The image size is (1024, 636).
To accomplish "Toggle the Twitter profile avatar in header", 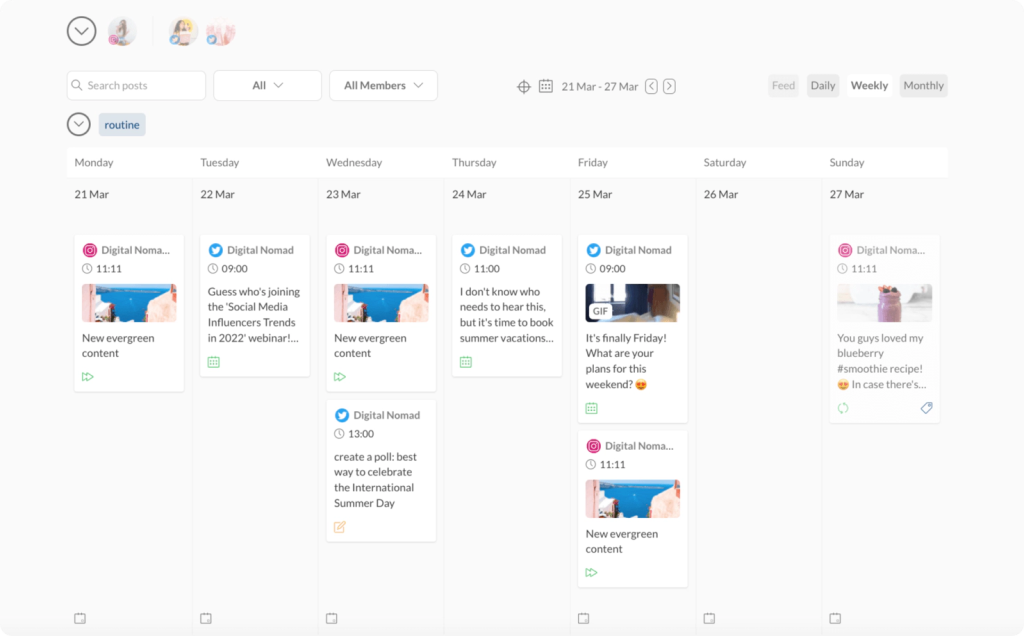I will coord(183,32).
